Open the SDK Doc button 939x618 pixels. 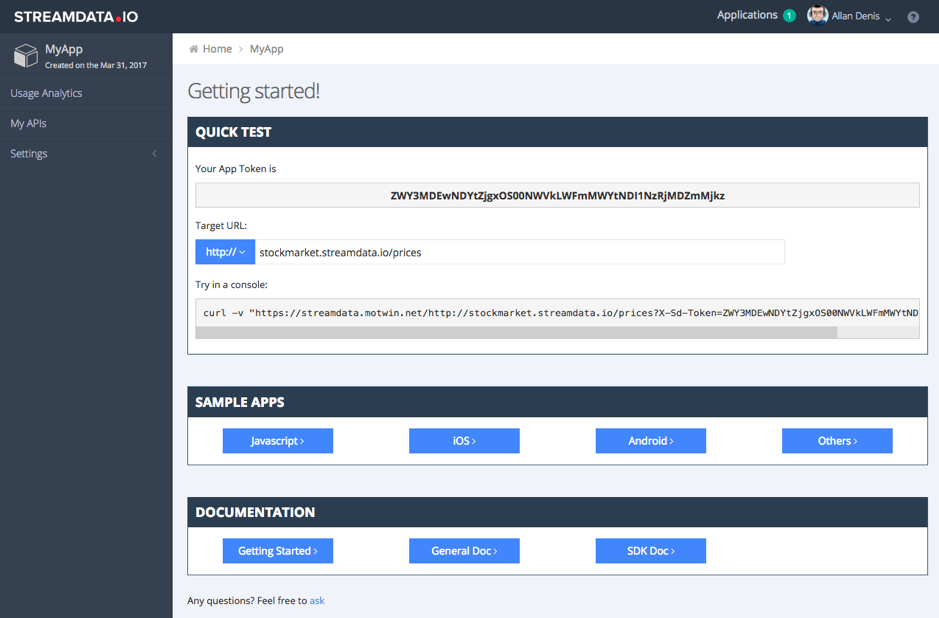pos(651,551)
